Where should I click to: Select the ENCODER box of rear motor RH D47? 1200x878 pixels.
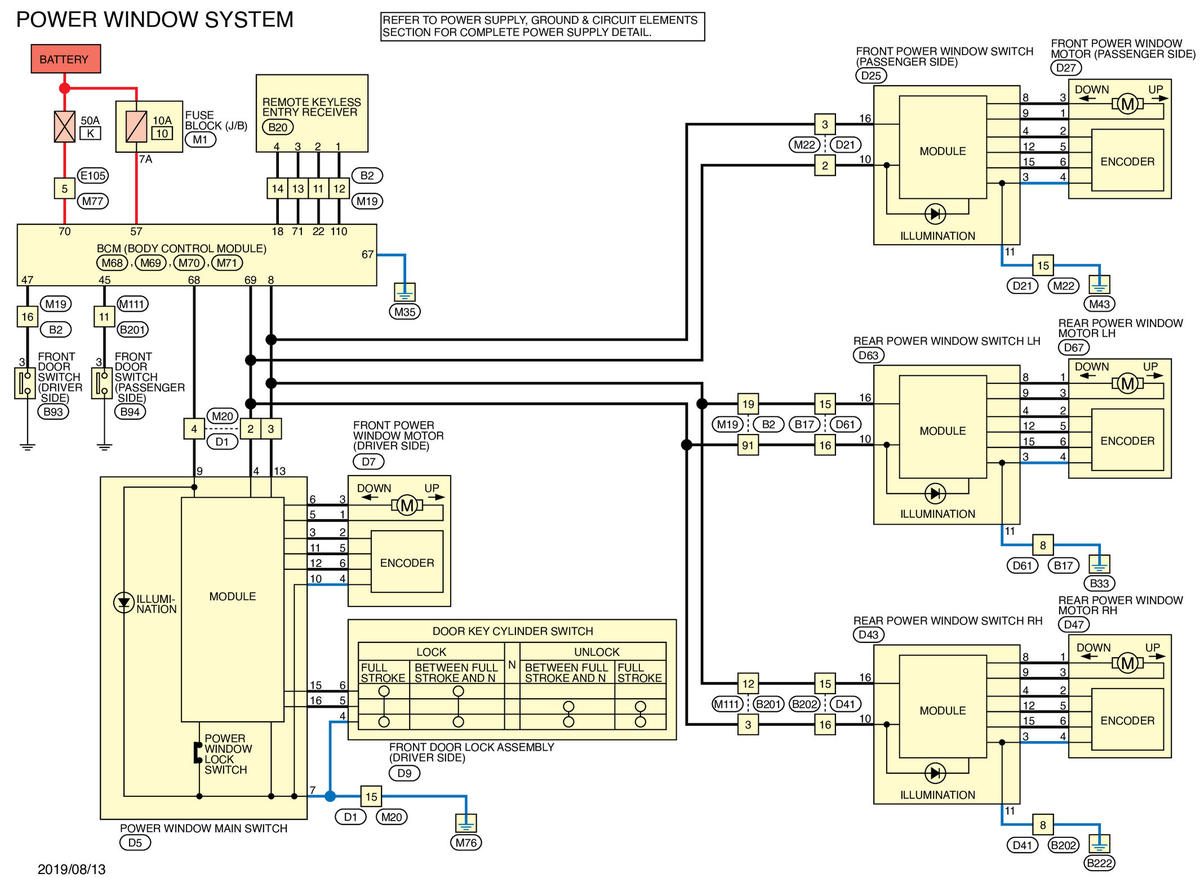(1128, 721)
